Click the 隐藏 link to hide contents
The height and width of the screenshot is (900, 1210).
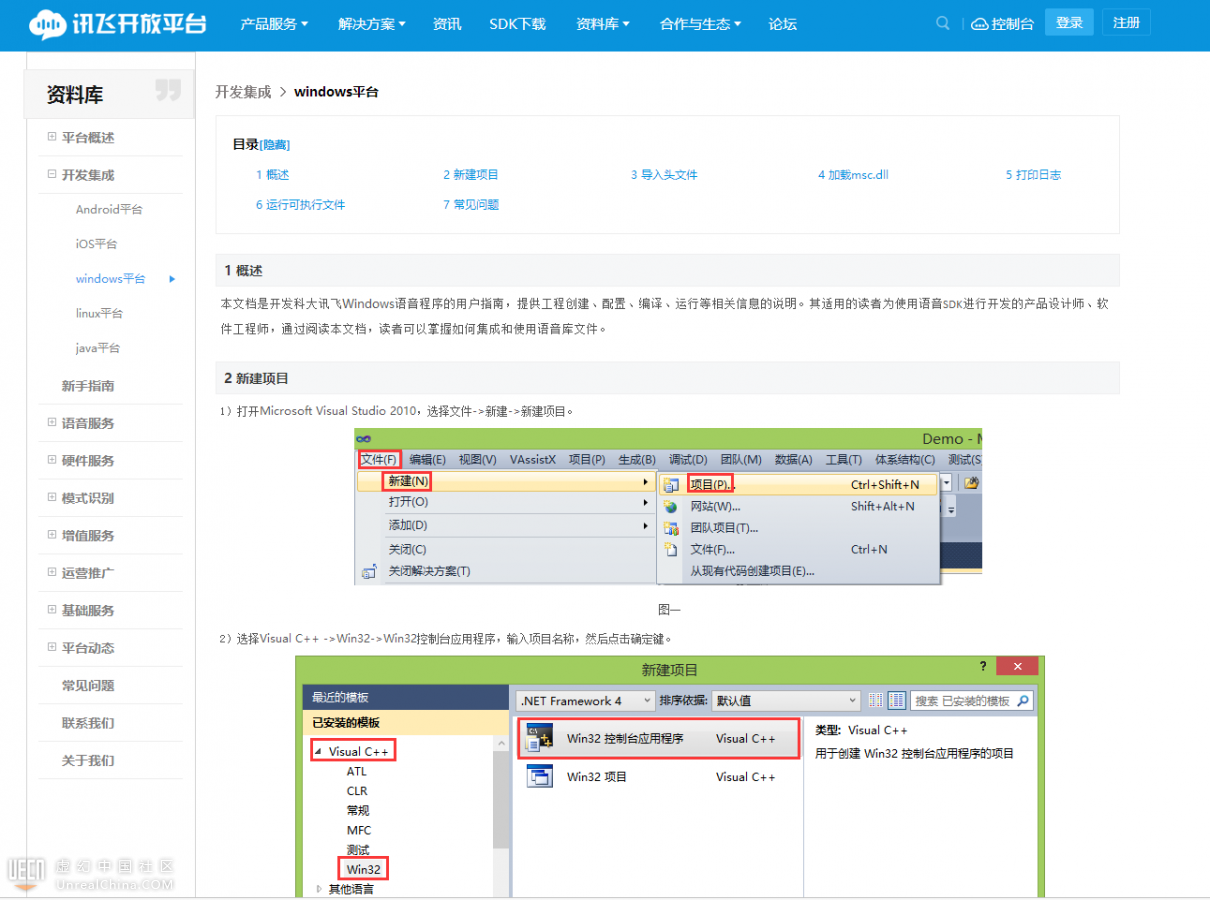(275, 145)
